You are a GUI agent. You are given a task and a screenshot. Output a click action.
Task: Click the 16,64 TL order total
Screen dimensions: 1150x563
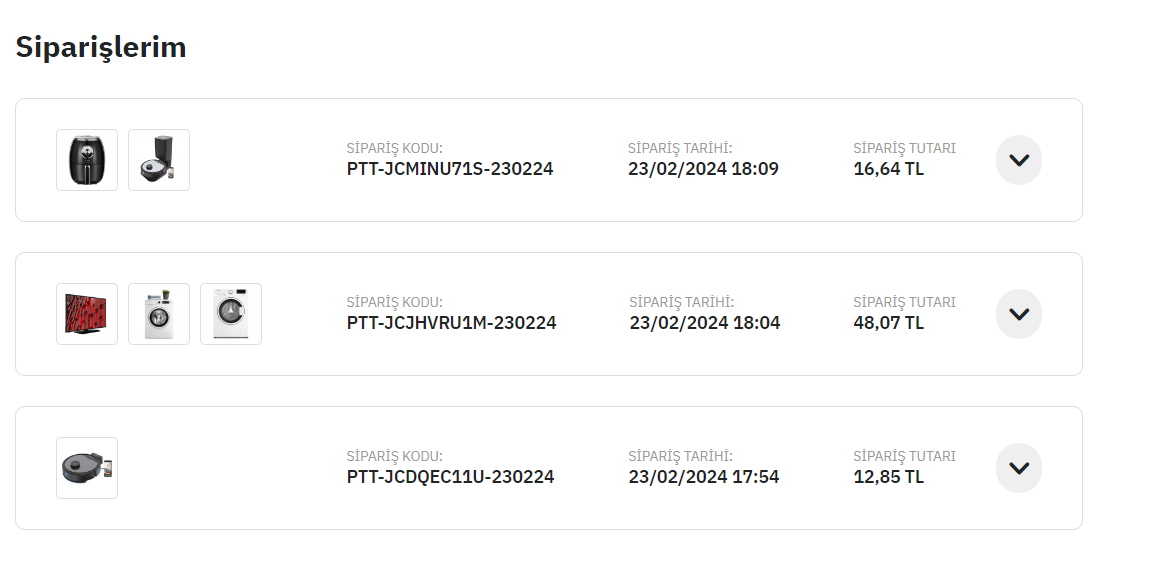[888, 169]
